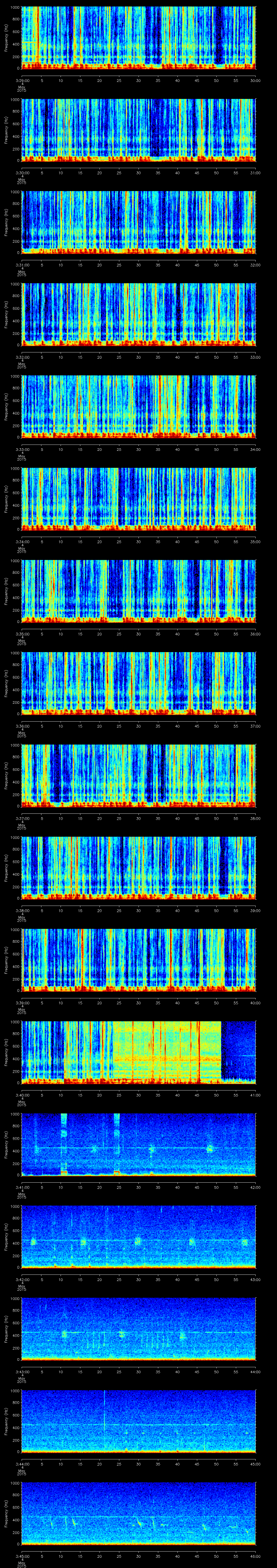
Task: Pick the spectrogram panel starting at 3:39:00
Action: (139, 960)
